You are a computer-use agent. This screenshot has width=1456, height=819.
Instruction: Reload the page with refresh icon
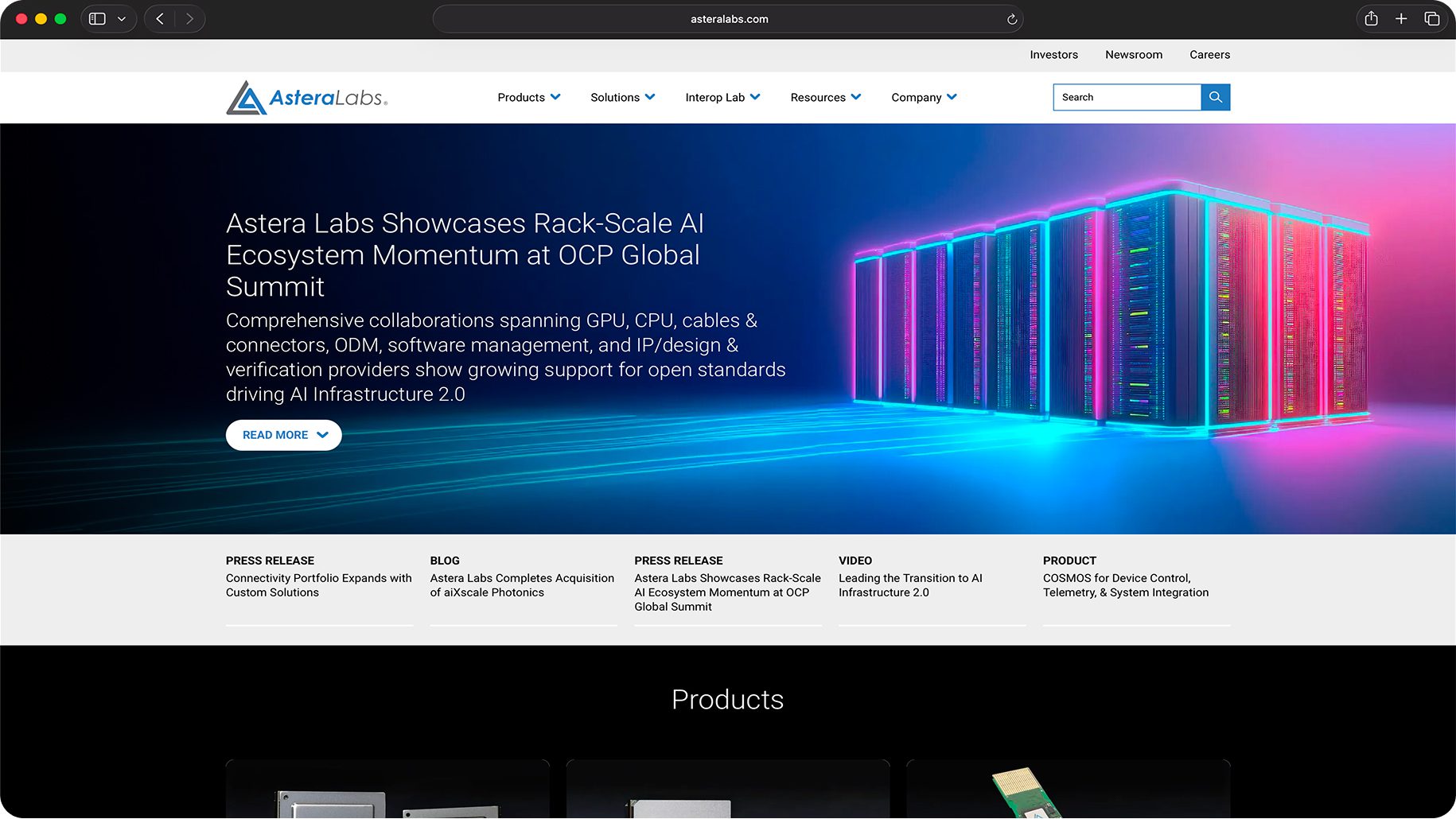[x=1011, y=19]
